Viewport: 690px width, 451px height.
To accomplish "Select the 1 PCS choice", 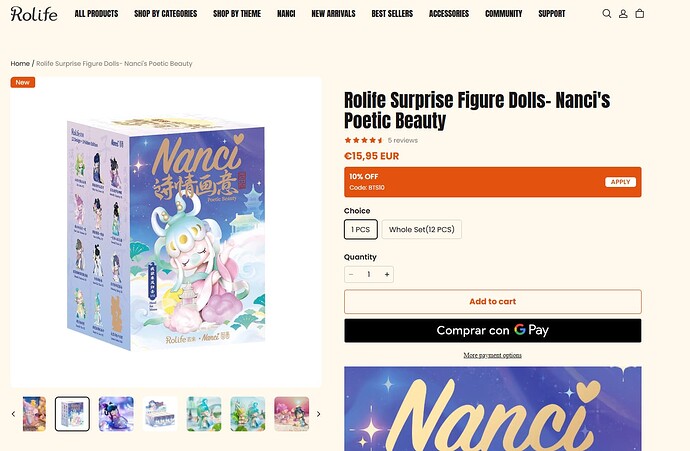I will 360,230.
